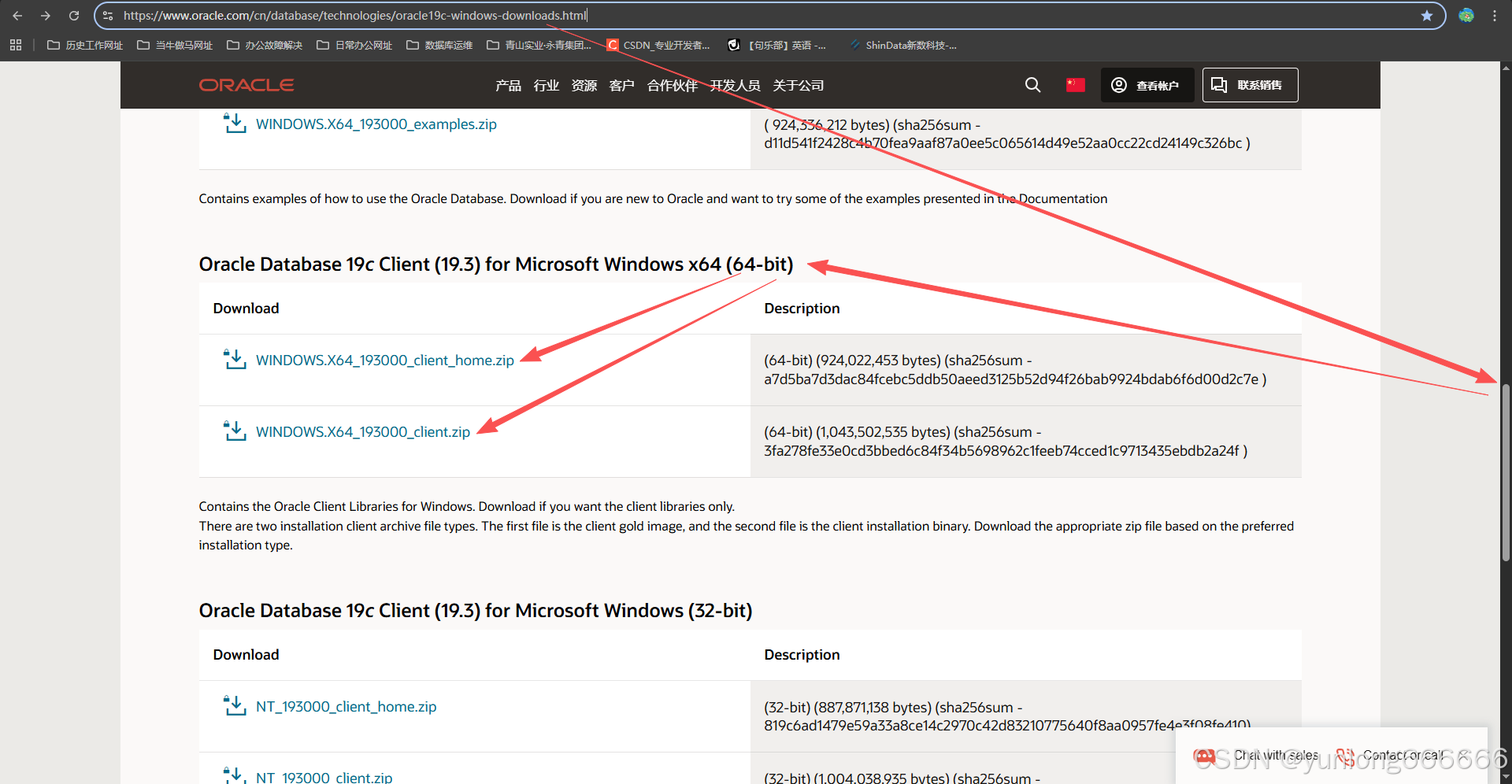The height and width of the screenshot is (784, 1512).
Task: Reload the page
Action: coord(73,15)
